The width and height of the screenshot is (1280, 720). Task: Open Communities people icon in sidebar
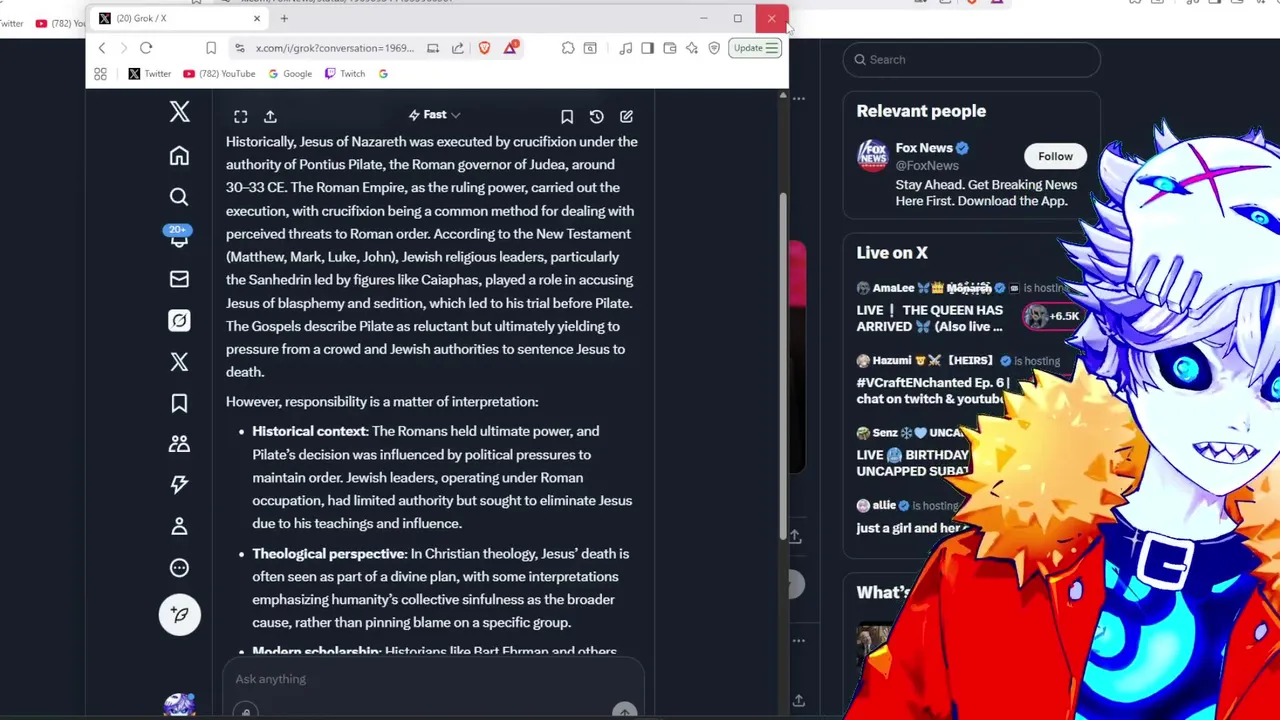pos(179,444)
